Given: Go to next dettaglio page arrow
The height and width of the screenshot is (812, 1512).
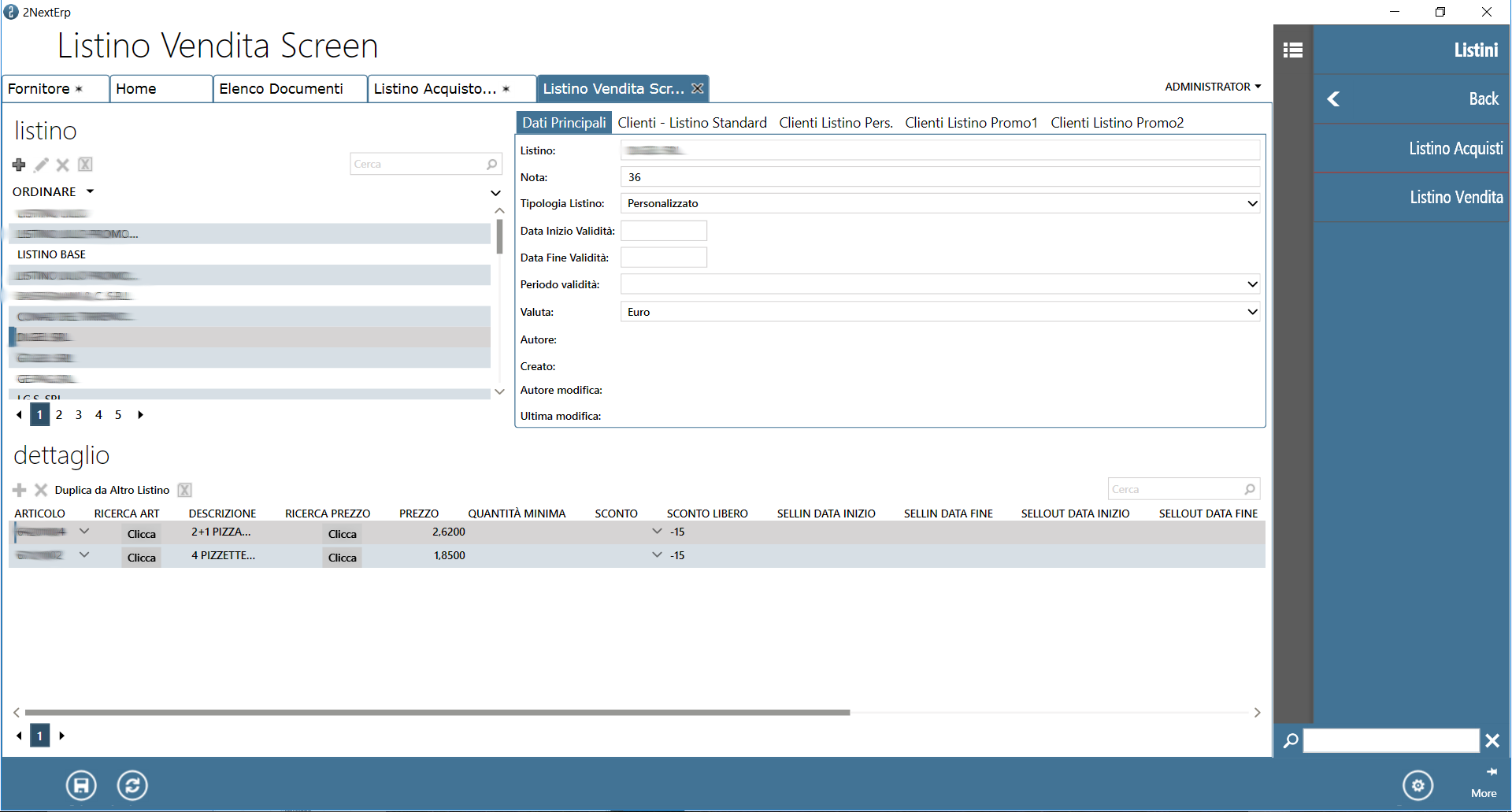Looking at the screenshot, I should (x=61, y=736).
